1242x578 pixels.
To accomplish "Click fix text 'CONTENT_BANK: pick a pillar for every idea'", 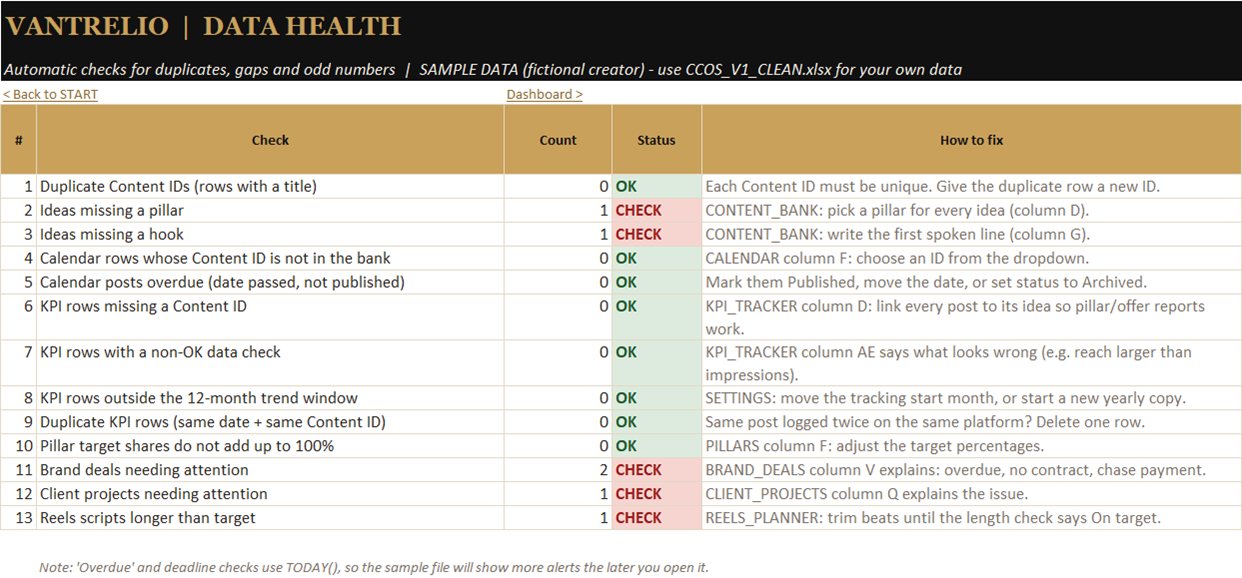I will point(971,210).
